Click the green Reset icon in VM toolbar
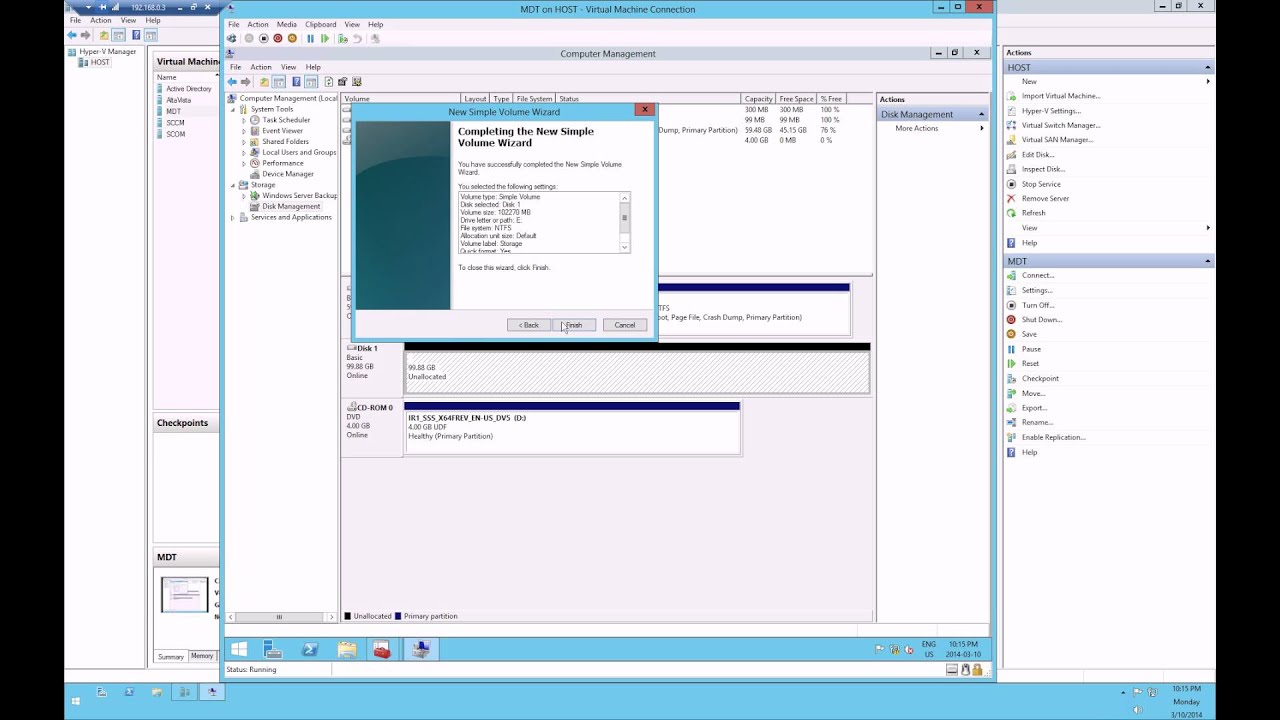The width and height of the screenshot is (1280, 720). tap(325, 38)
